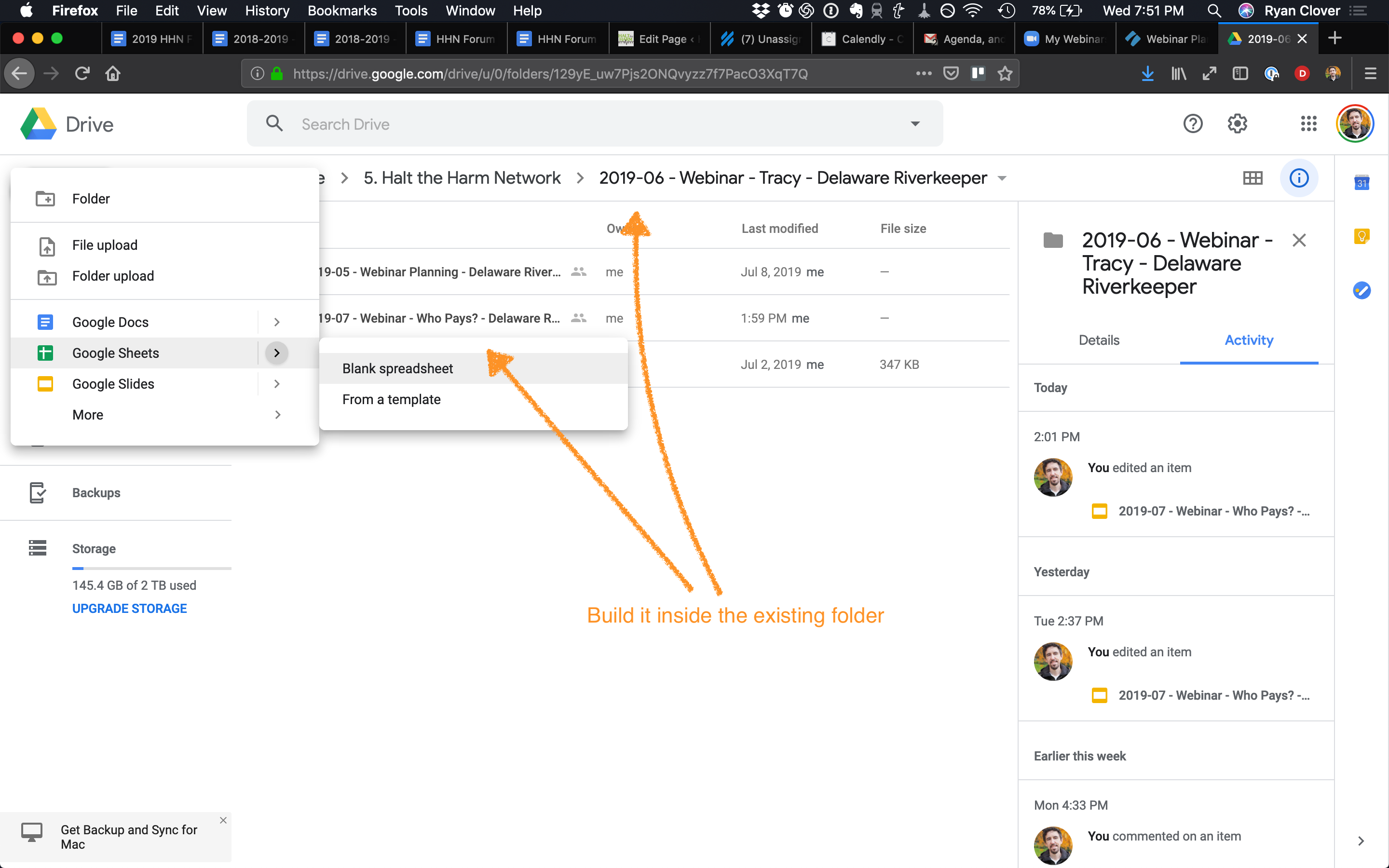
Task: Expand the Google Sheets submenu chevron
Action: click(277, 353)
